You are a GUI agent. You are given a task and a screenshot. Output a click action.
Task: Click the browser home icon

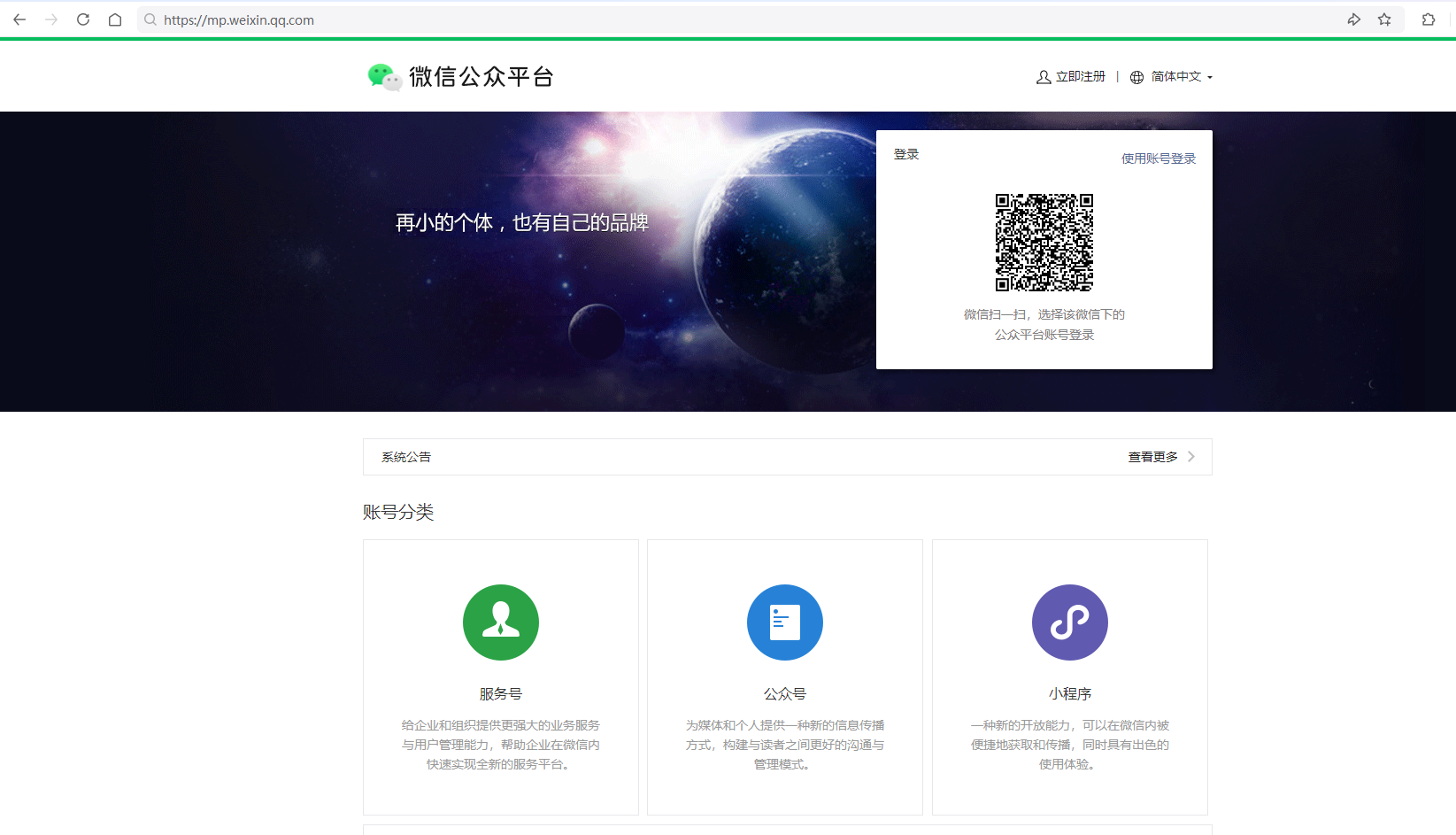114,19
